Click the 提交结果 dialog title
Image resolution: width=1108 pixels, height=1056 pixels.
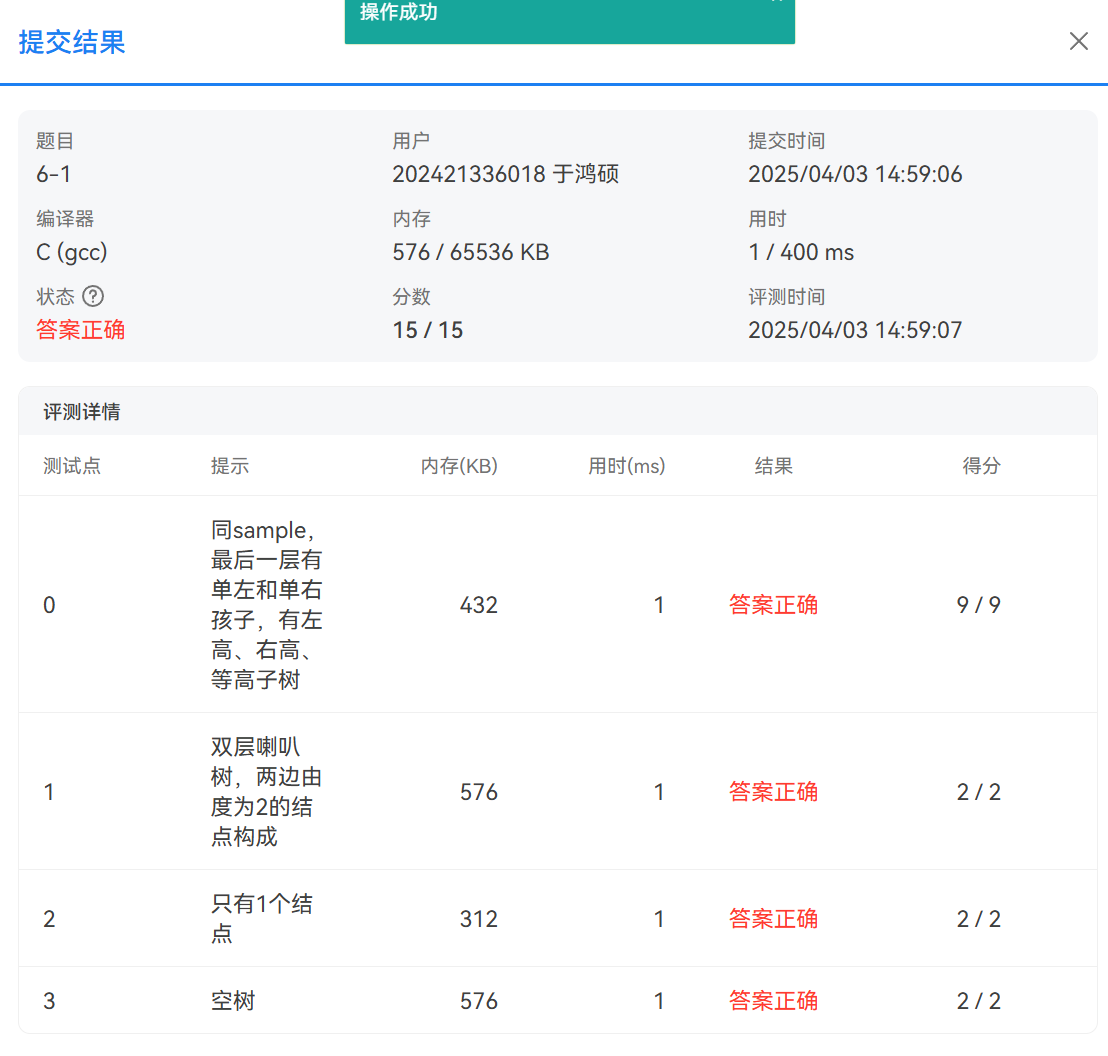[x=72, y=43]
